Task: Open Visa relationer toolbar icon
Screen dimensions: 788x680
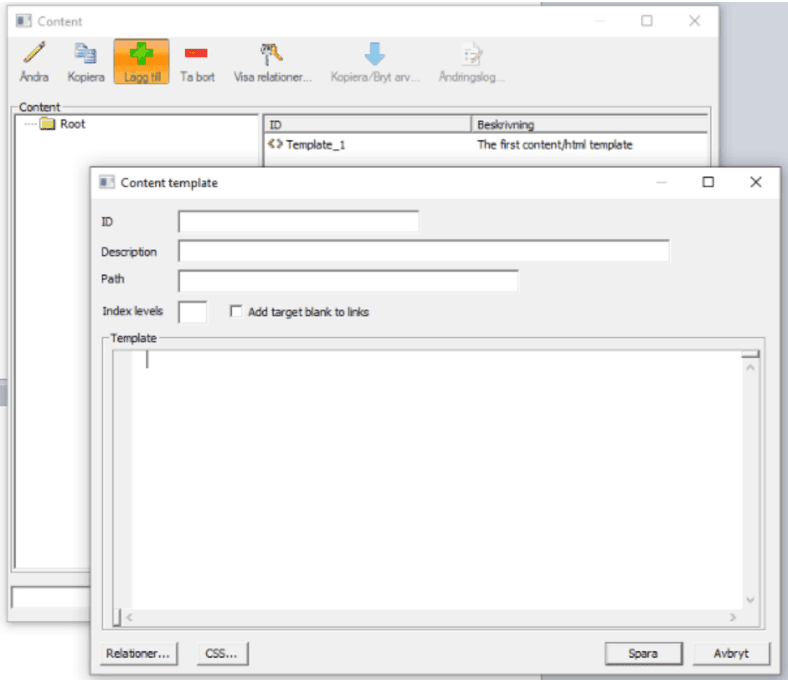Action: (272, 54)
